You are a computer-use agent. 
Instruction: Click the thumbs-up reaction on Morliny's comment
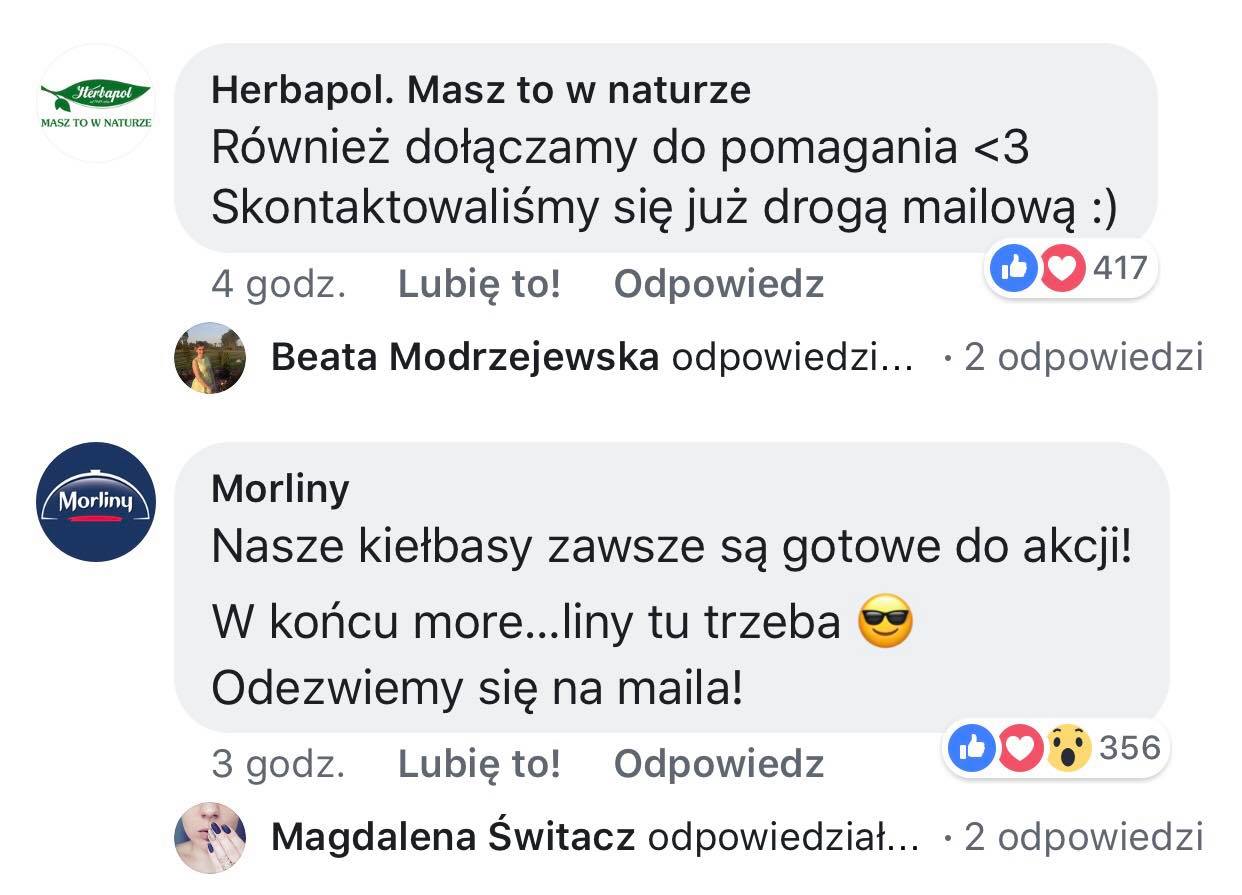(x=970, y=748)
